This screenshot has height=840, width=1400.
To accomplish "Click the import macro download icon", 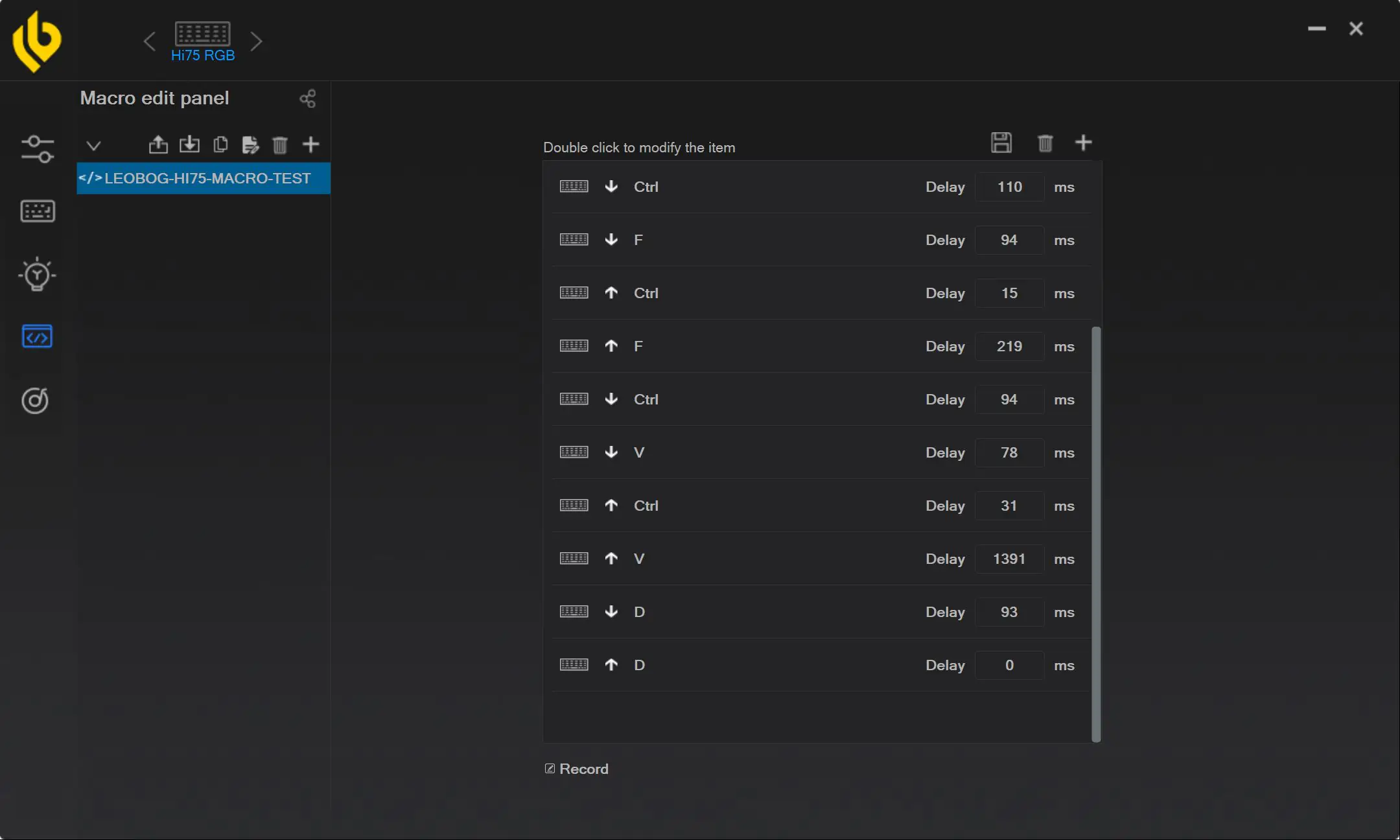I will point(189,145).
